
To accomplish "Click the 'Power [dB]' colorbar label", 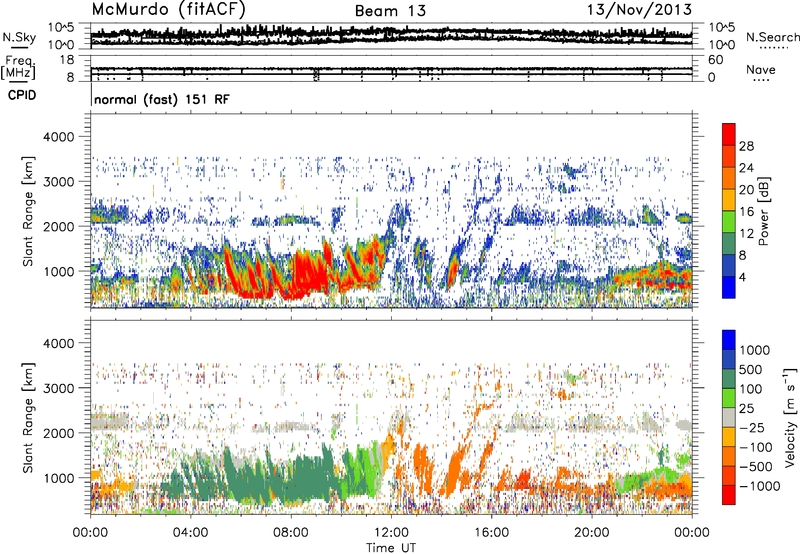I will (x=763, y=211).
